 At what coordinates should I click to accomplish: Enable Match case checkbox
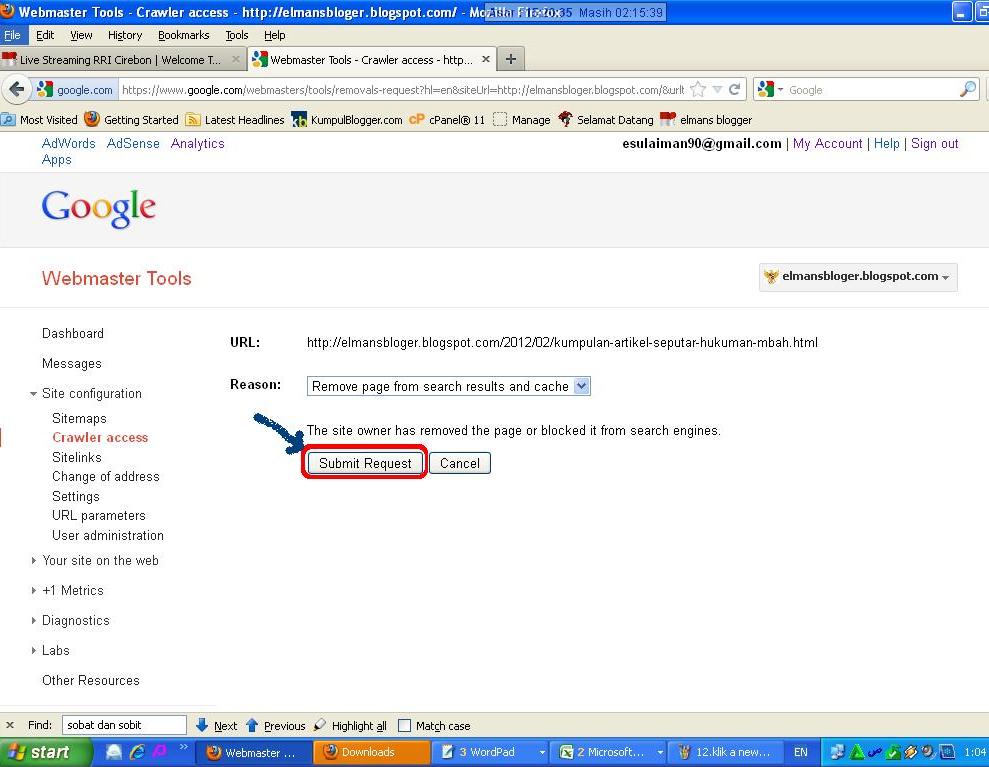(404, 725)
